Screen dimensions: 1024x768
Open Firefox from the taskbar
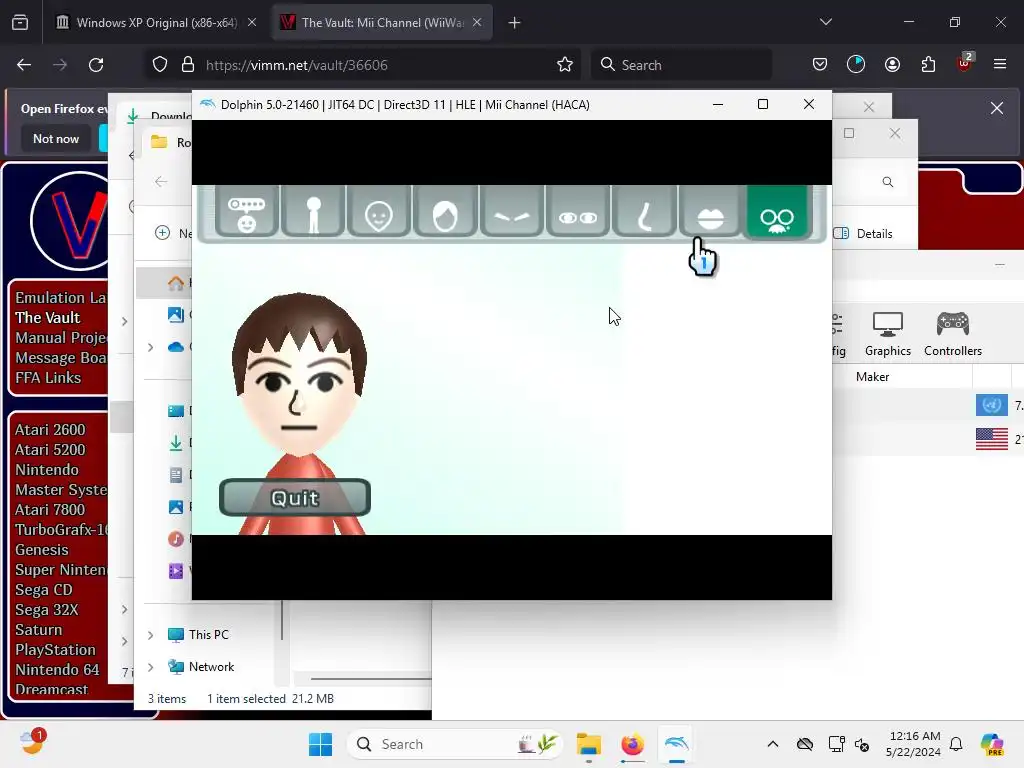(x=632, y=744)
